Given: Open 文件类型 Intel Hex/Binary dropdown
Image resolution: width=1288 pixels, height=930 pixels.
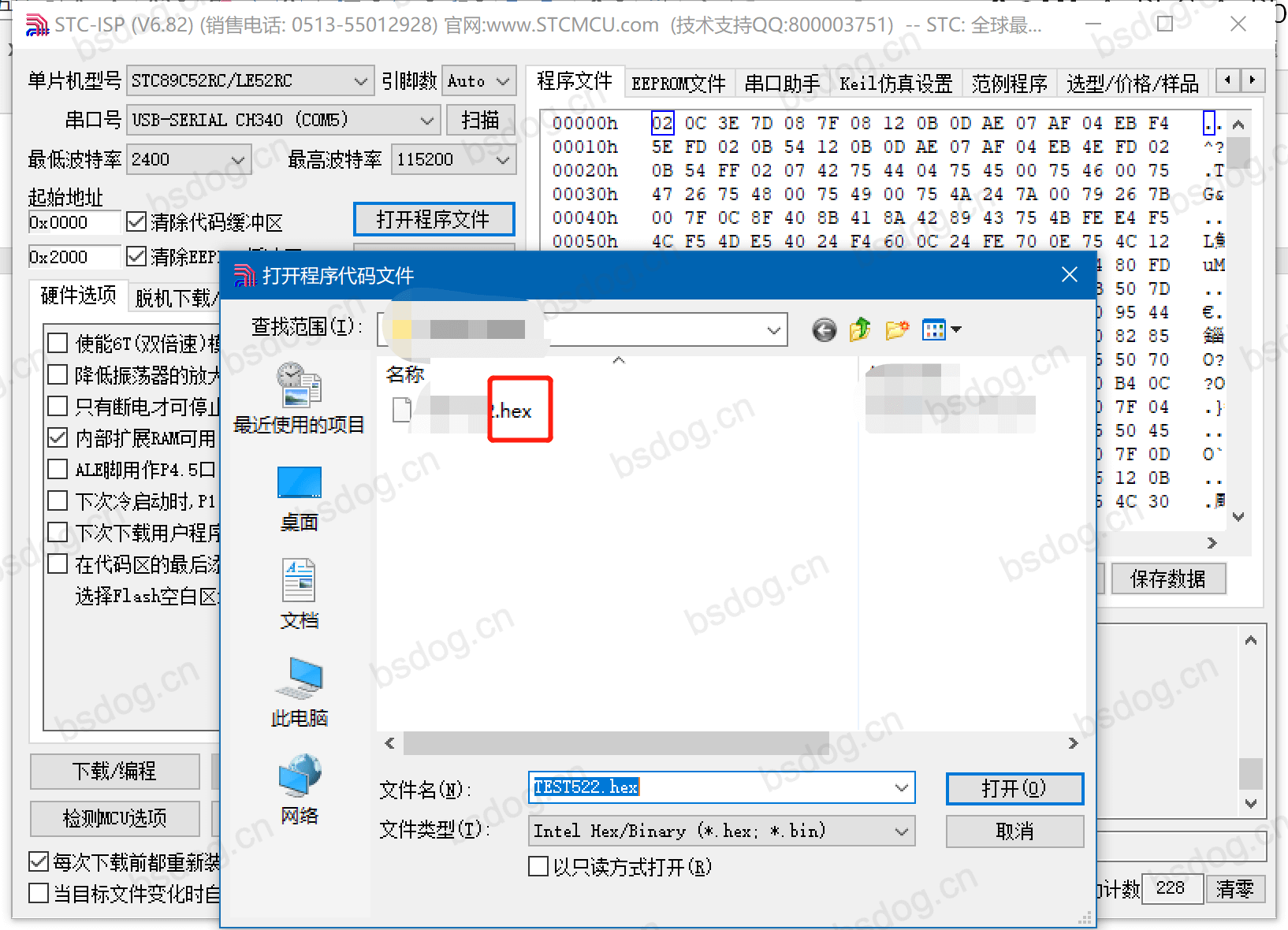Looking at the screenshot, I should pyautogui.click(x=721, y=831).
